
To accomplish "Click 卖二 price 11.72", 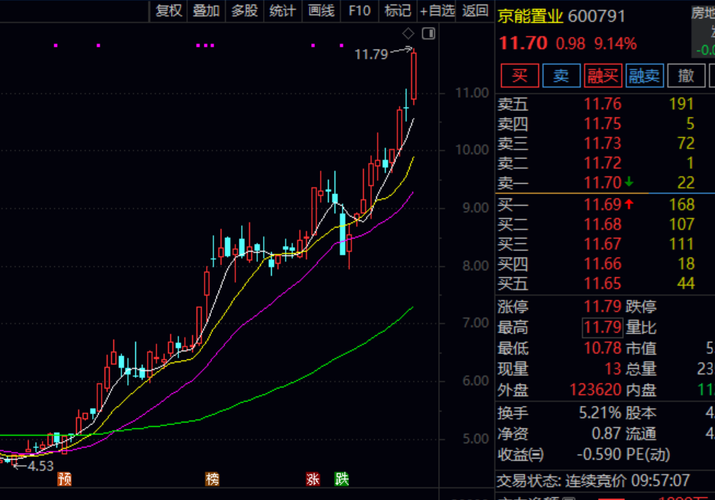I will tap(603, 163).
